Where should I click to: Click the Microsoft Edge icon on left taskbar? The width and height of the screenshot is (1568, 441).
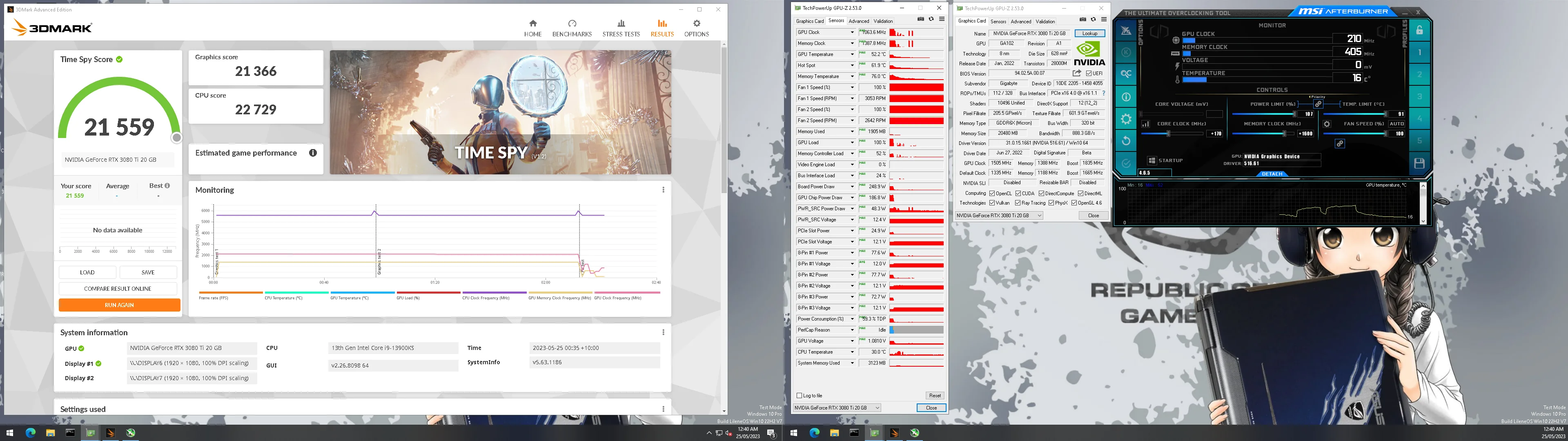coord(31,432)
